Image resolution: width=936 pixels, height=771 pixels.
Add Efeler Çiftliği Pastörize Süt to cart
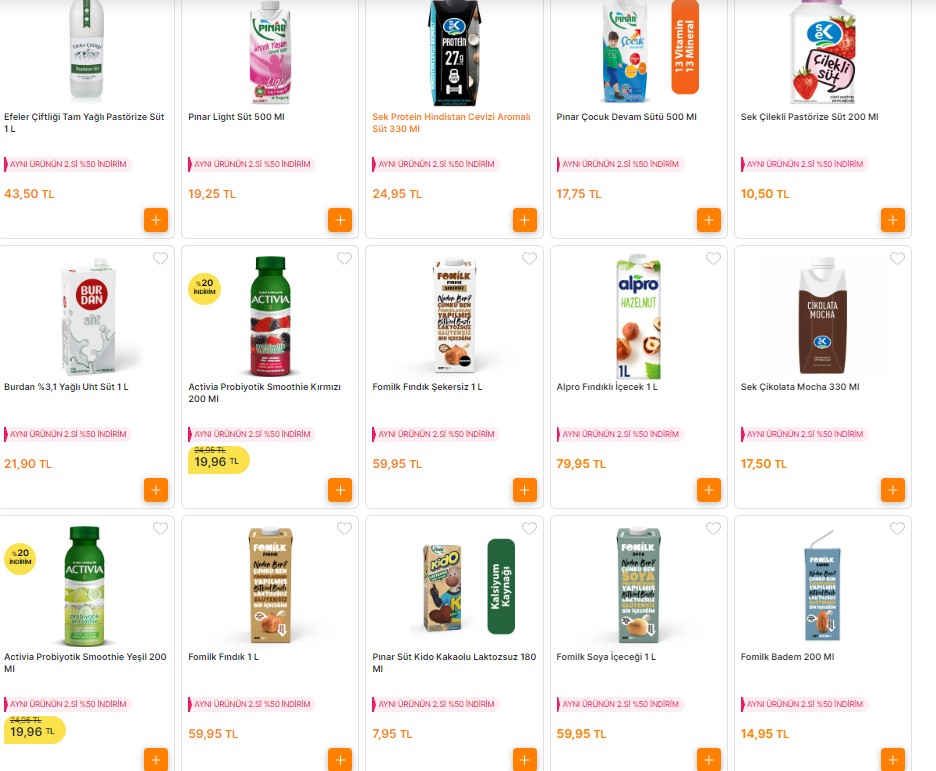[156, 220]
